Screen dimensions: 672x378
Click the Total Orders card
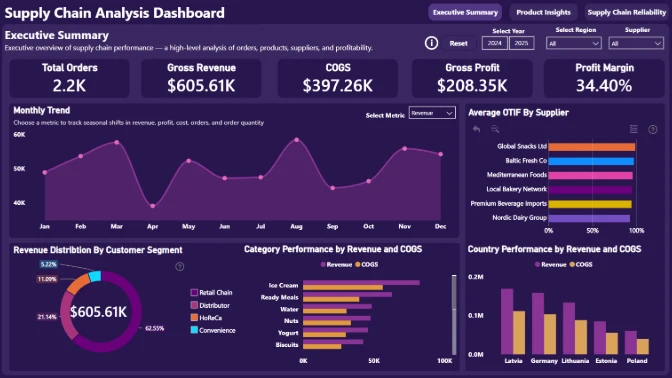(69, 78)
